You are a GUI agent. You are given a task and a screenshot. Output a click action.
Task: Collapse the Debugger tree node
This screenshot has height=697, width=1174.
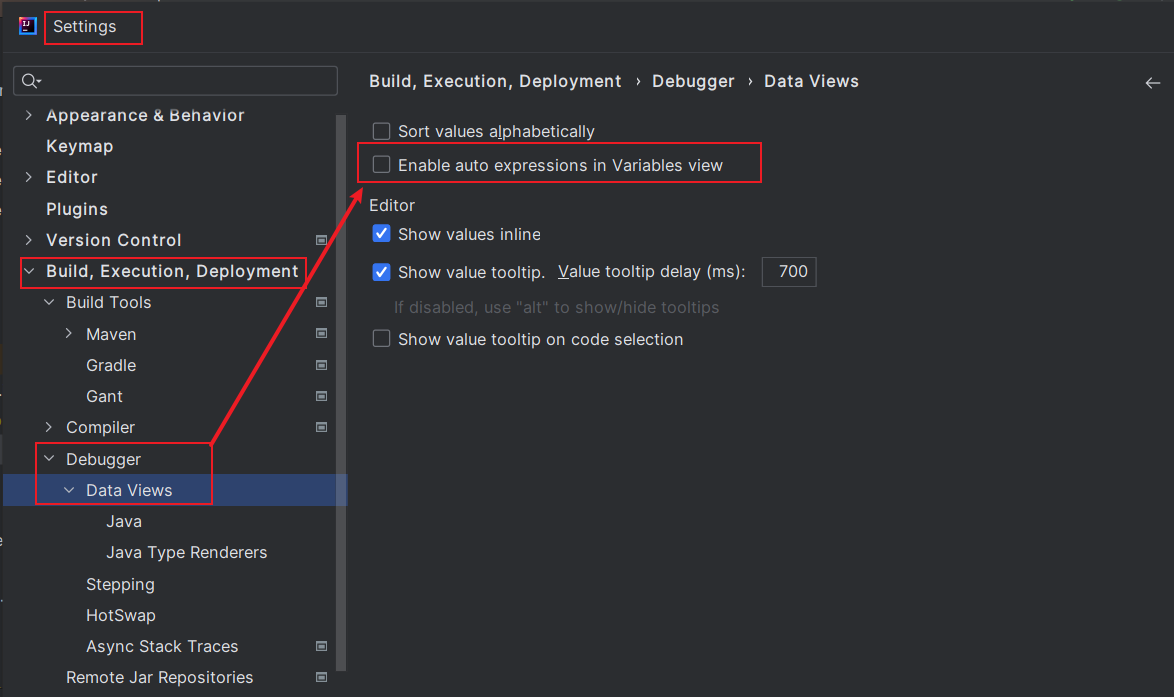tap(49, 459)
